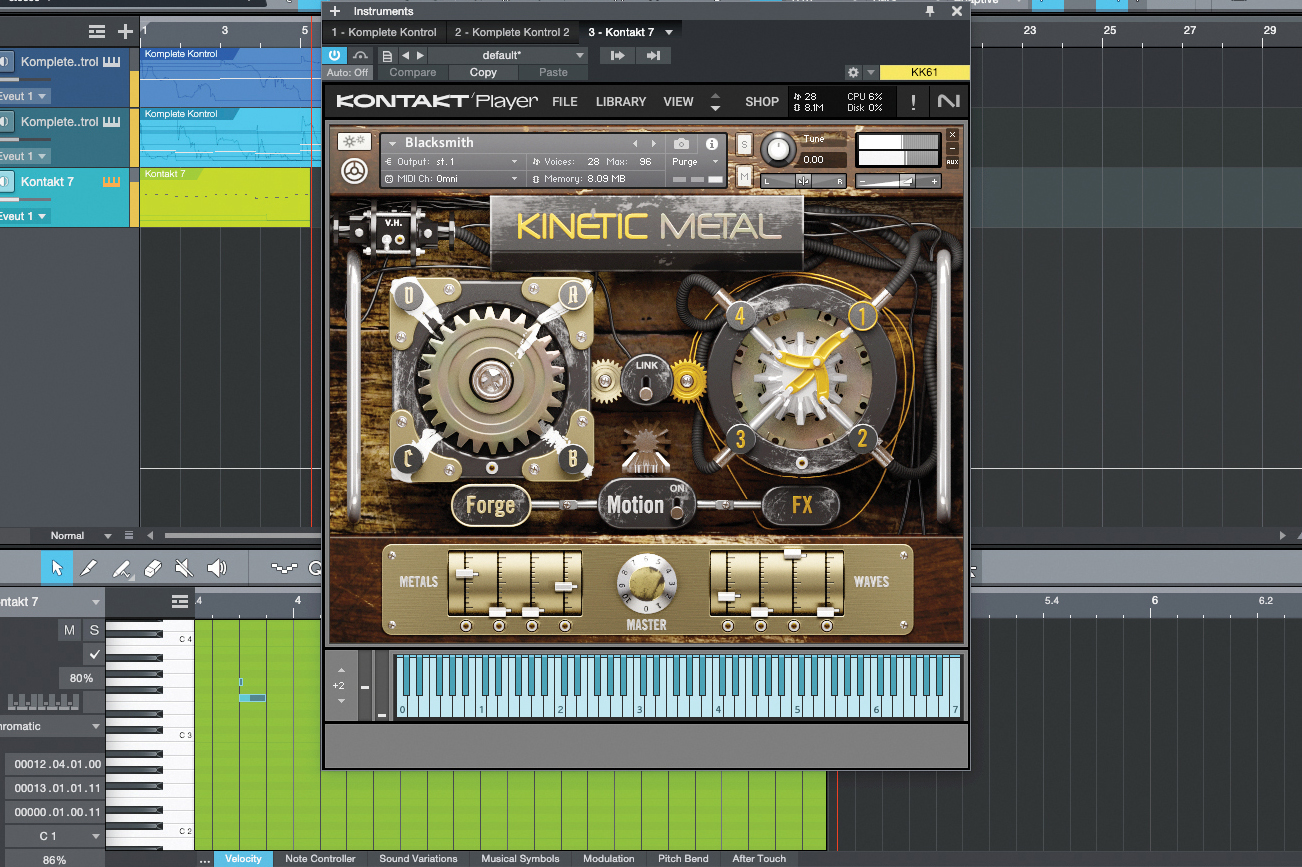Open the snapshot camera view
This screenshot has height=867, width=1302.
[681, 144]
